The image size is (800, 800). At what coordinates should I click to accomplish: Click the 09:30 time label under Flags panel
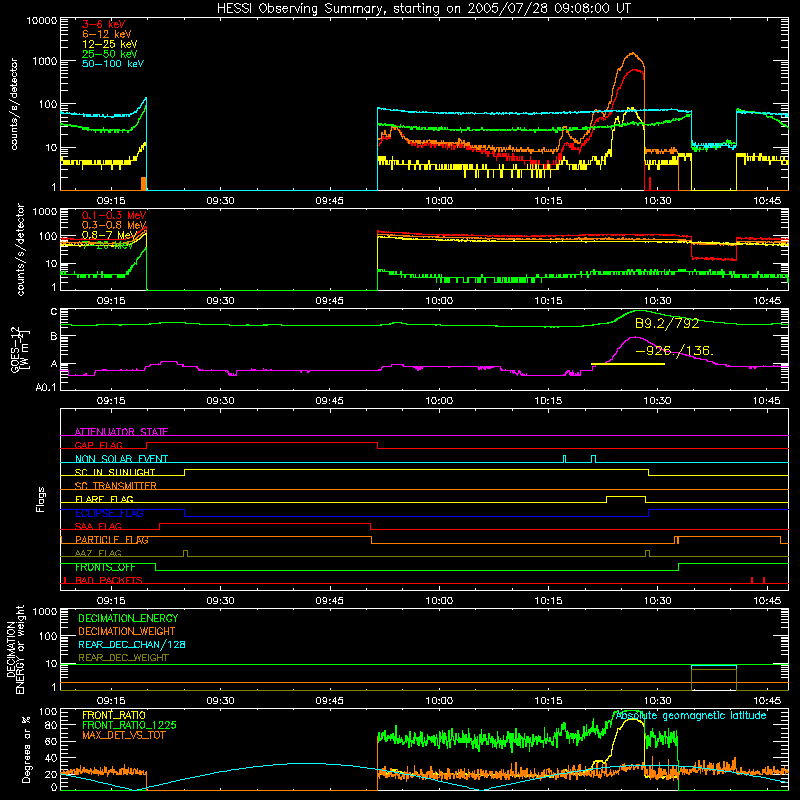[x=220, y=601]
